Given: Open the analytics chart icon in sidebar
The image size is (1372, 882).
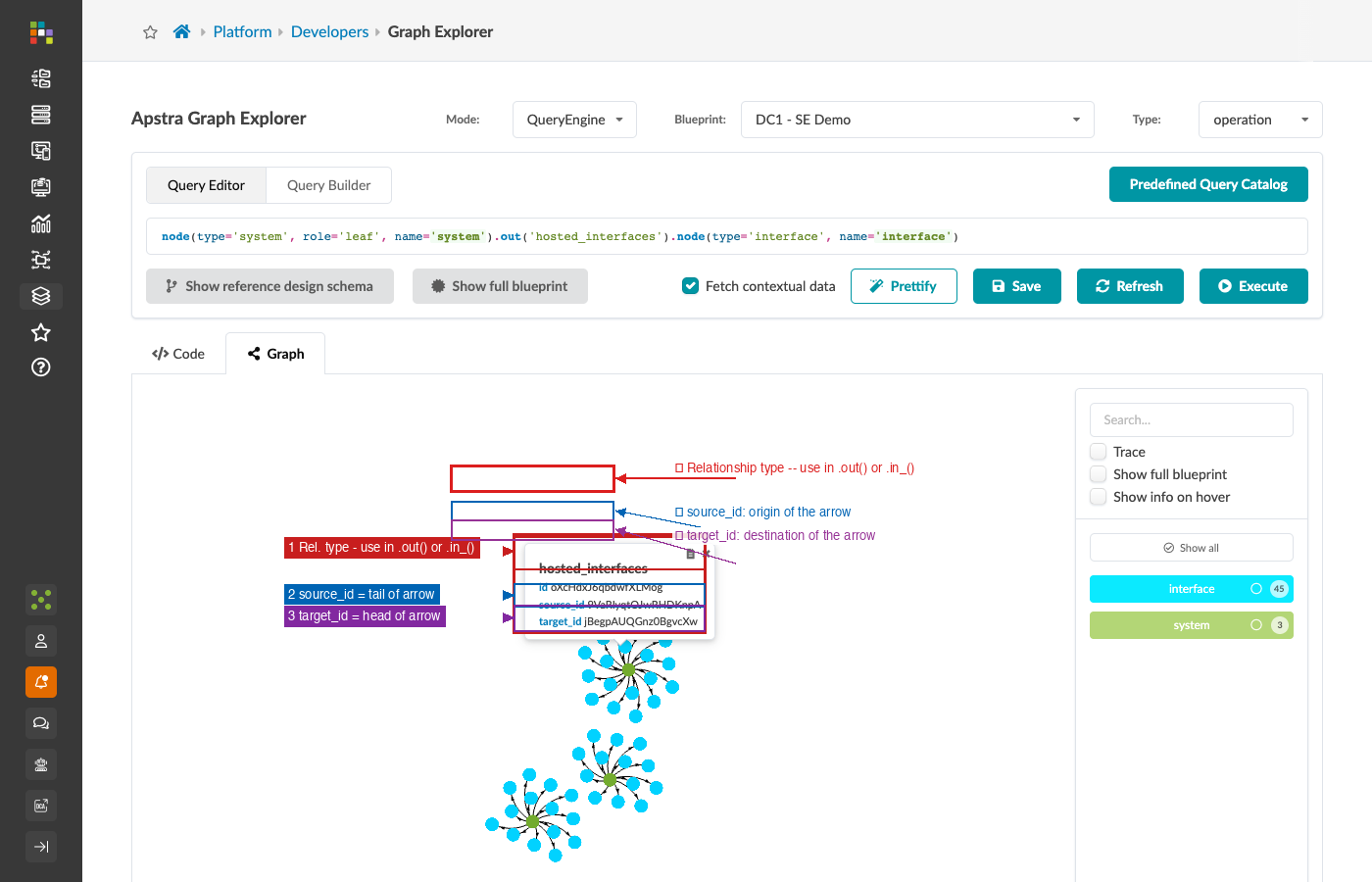Looking at the screenshot, I should 41,223.
